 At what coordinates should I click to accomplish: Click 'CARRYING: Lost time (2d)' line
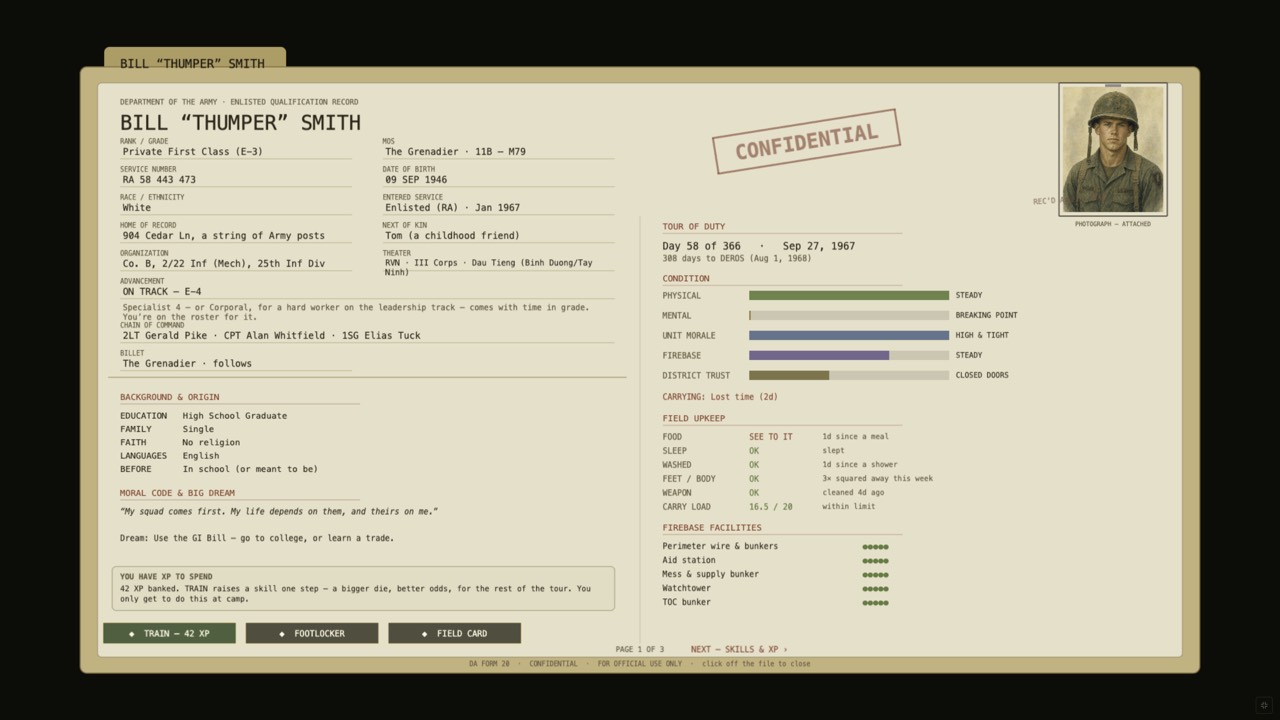(720, 397)
